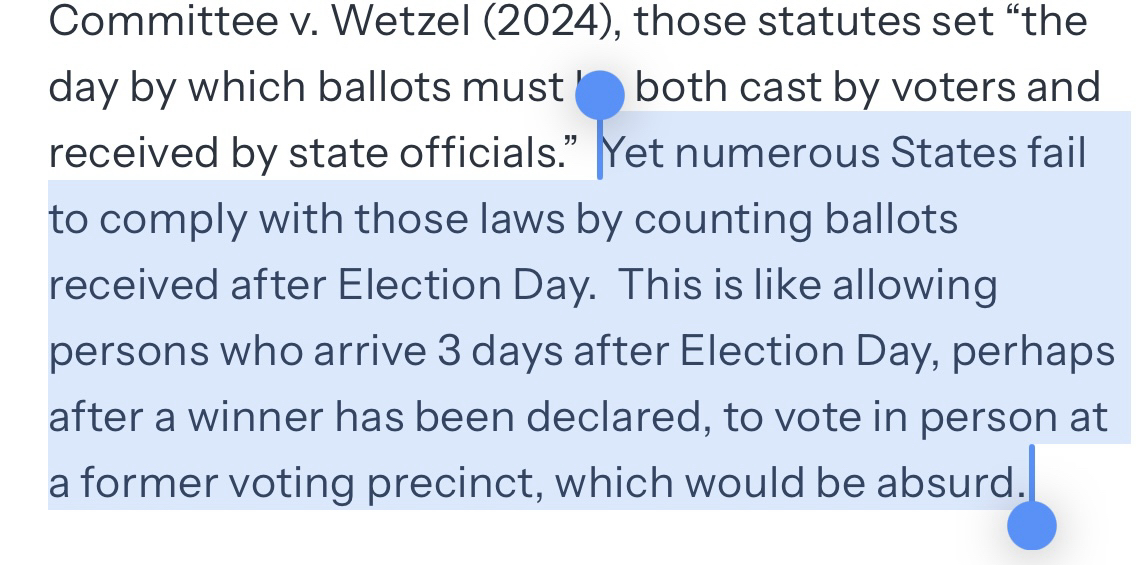Tap the word "absurd" at the selection end
Image resolution: width=1145 pixels, height=565 pixels.
(x=945, y=484)
